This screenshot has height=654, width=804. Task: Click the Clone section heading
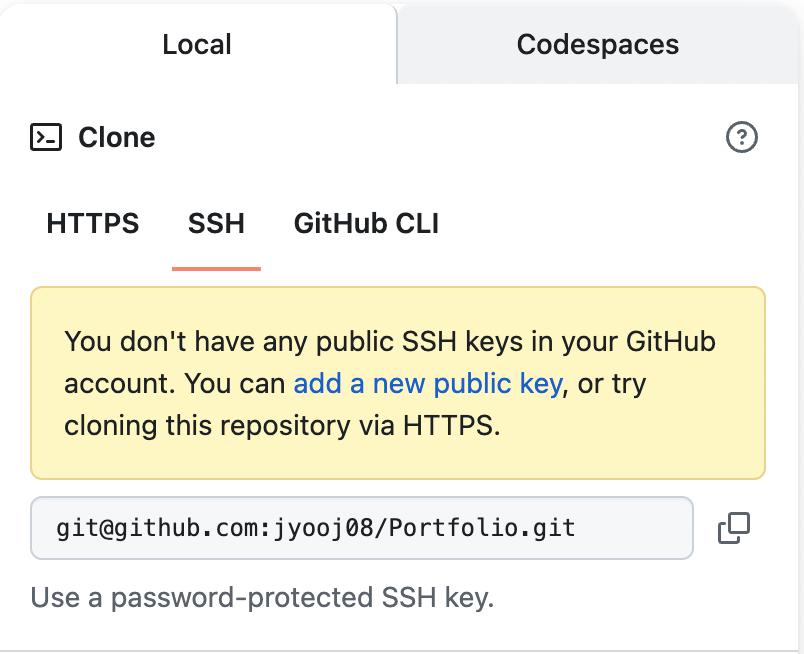click(116, 137)
